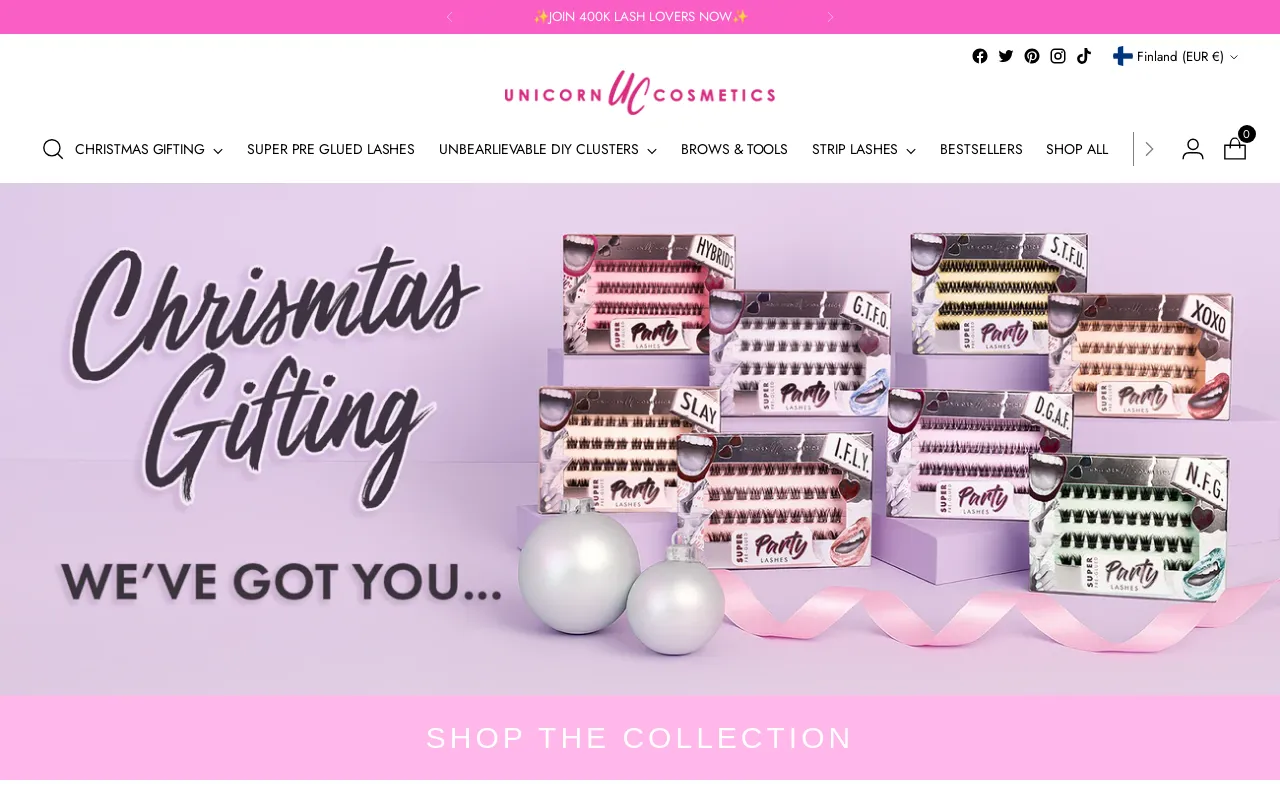The image size is (1280, 800).
Task: Advance navigation menu with right arrow
Action: (x=1149, y=149)
